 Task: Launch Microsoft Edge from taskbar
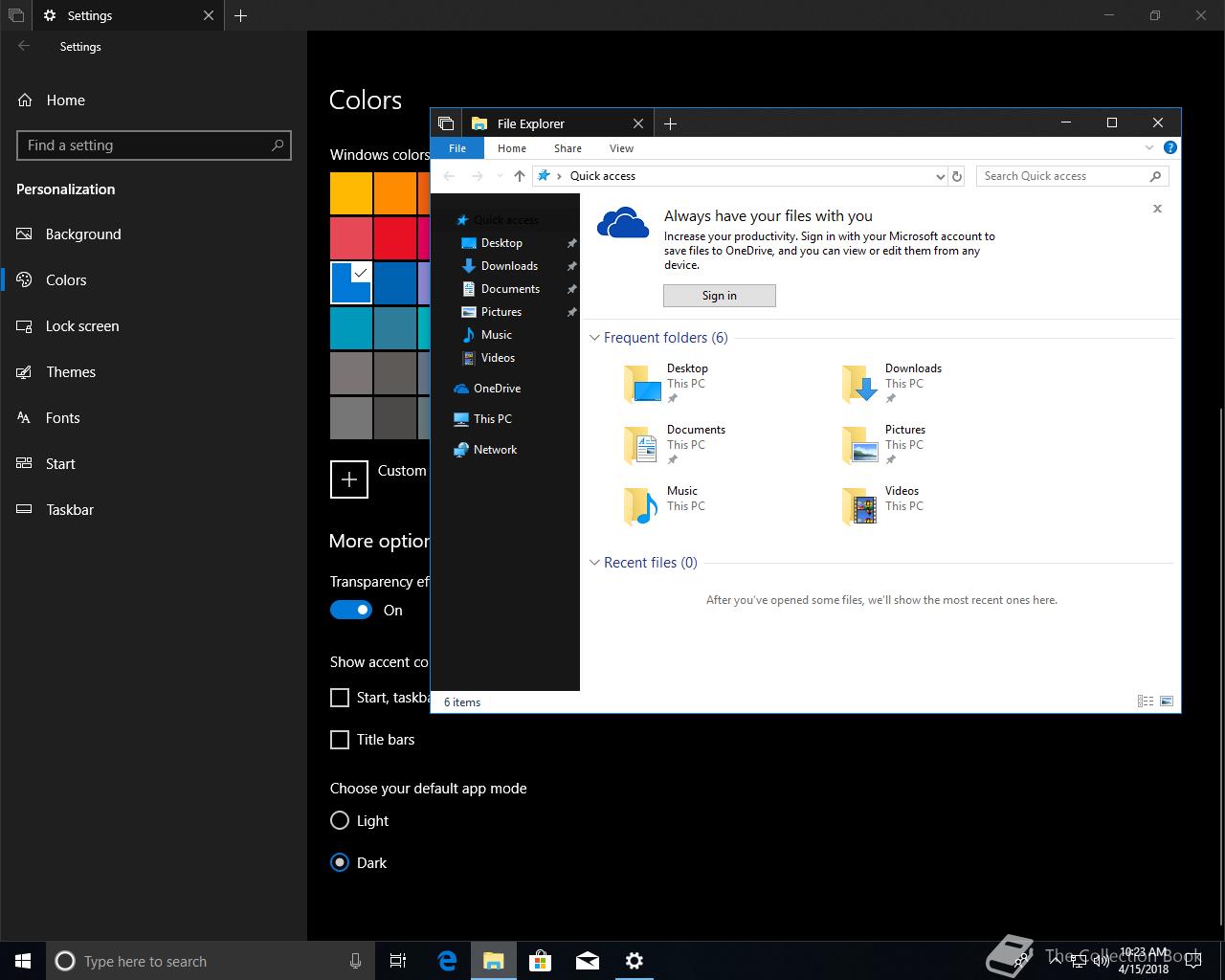(x=447, y=961)
